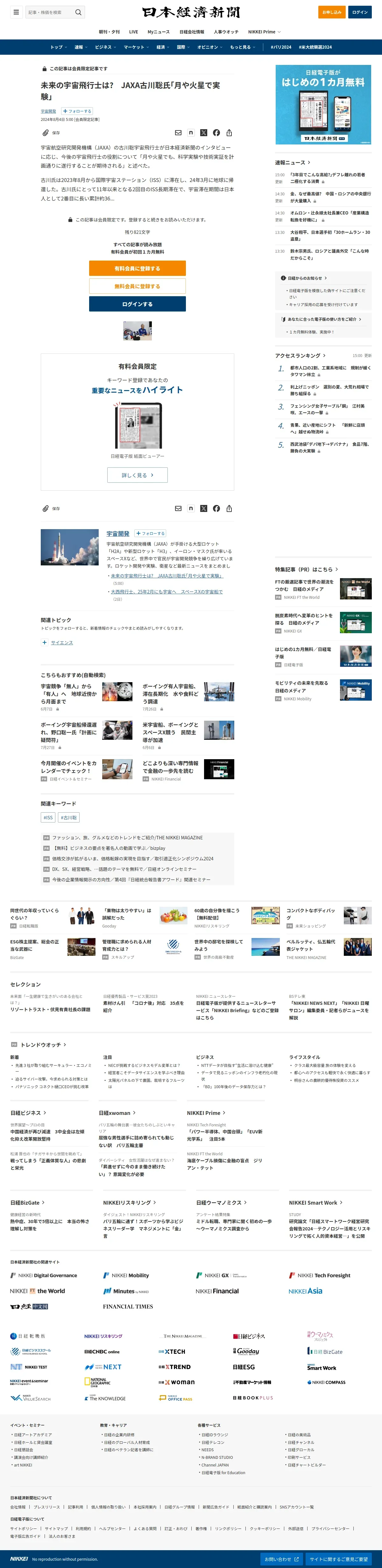Click the 詳しく見る button in the highlight box
Screen dimensions: 382x1568
(x=138, y=475)
